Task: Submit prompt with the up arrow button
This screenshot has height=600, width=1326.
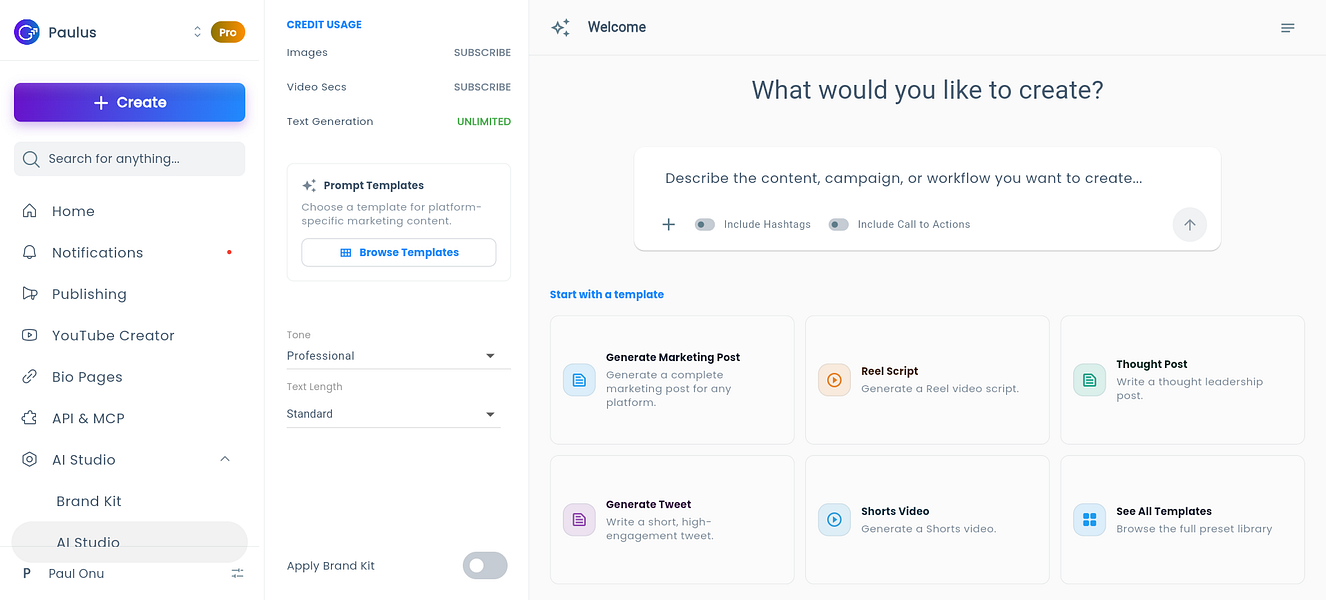Action: pyautogui.click(x=1190, y=225)
